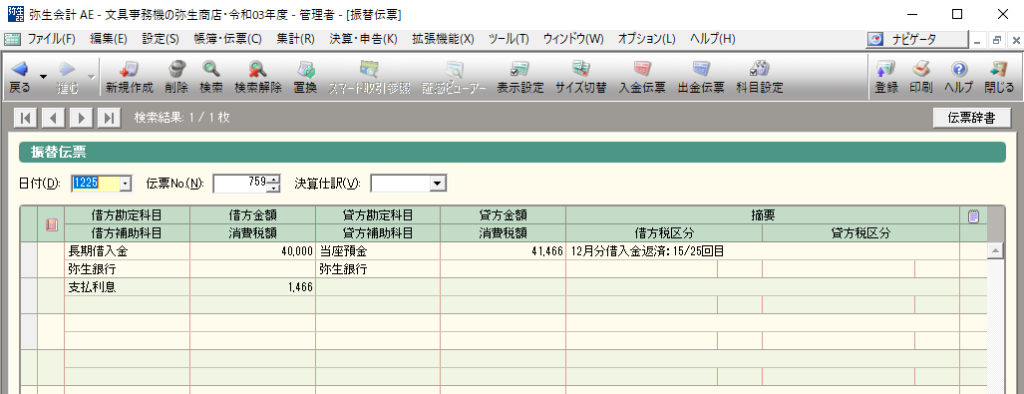Increase the 伝票No. stepper value
This screenshot has width=1024, height=394.
pos(274,180)
